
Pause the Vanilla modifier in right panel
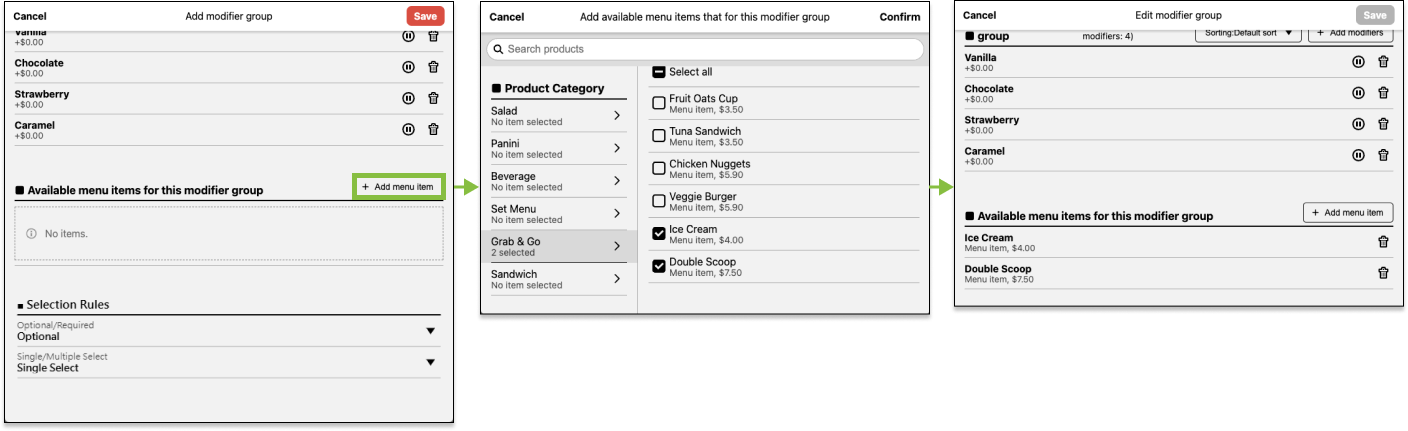point(1358,62)
